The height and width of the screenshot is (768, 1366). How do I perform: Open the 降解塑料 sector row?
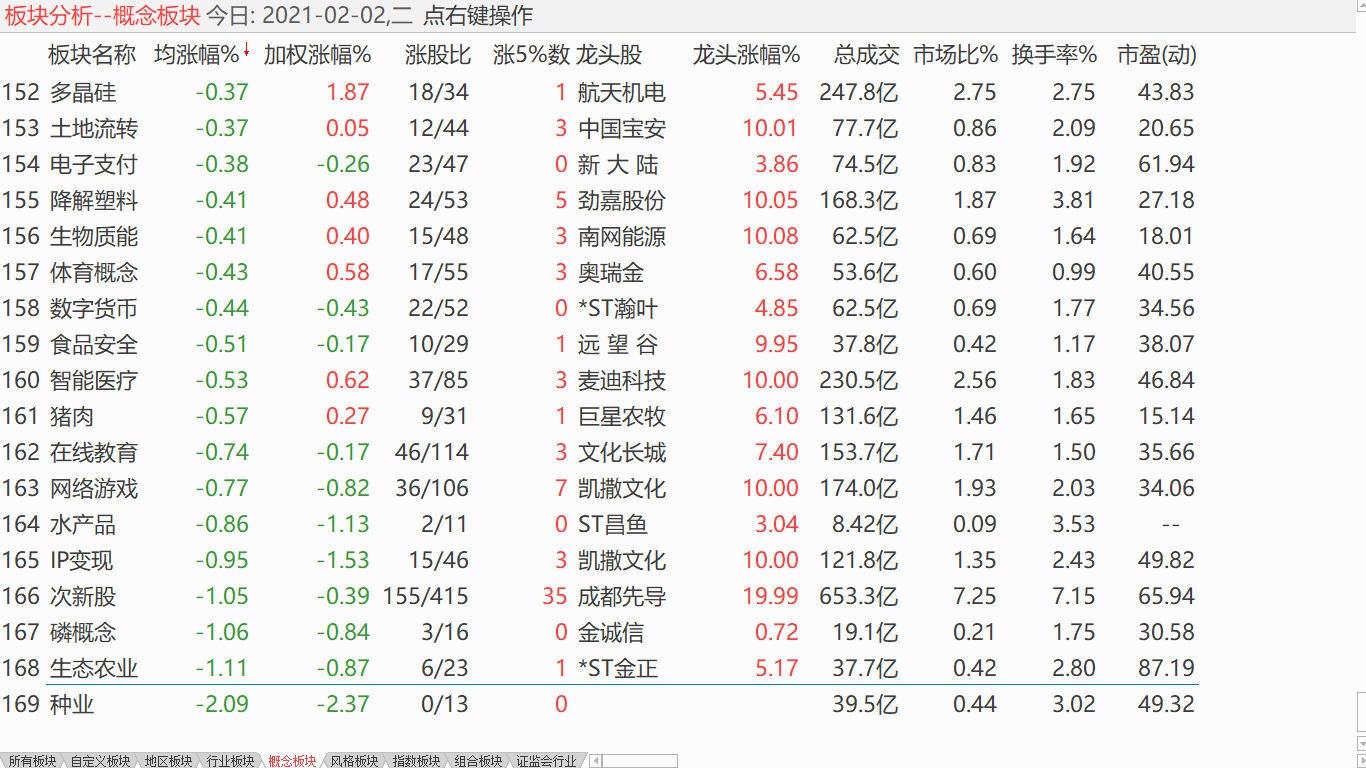coord(599,200)
